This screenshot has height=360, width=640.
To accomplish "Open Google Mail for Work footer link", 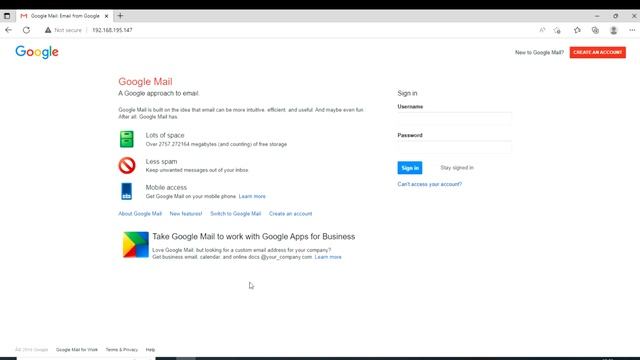I will 77,349.
